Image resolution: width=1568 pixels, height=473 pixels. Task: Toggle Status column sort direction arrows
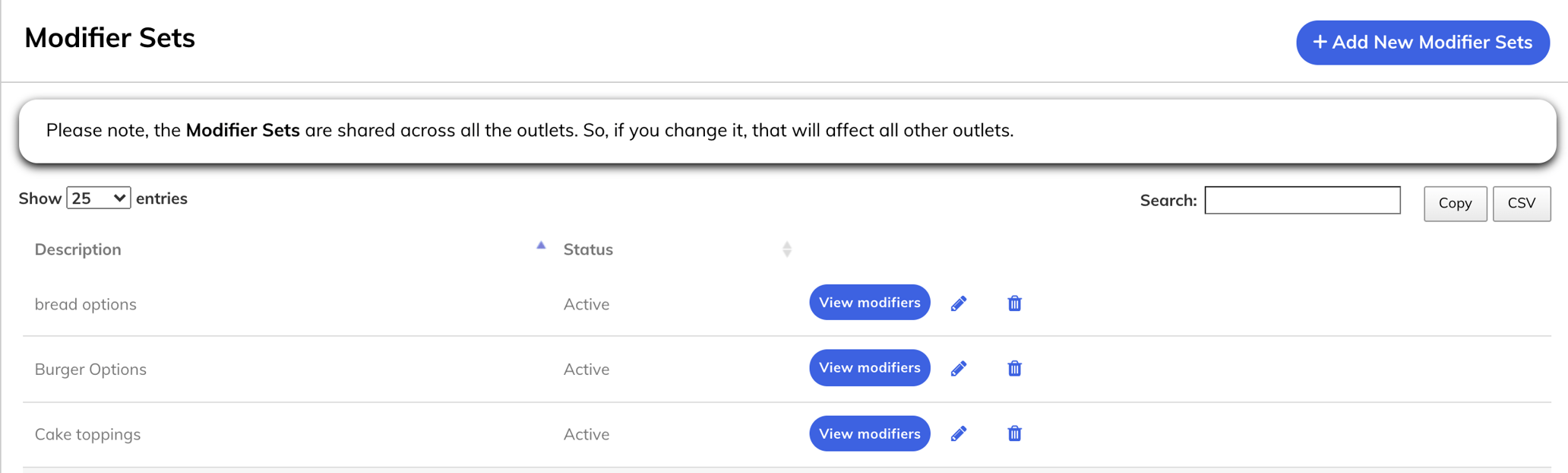(787, 248)
